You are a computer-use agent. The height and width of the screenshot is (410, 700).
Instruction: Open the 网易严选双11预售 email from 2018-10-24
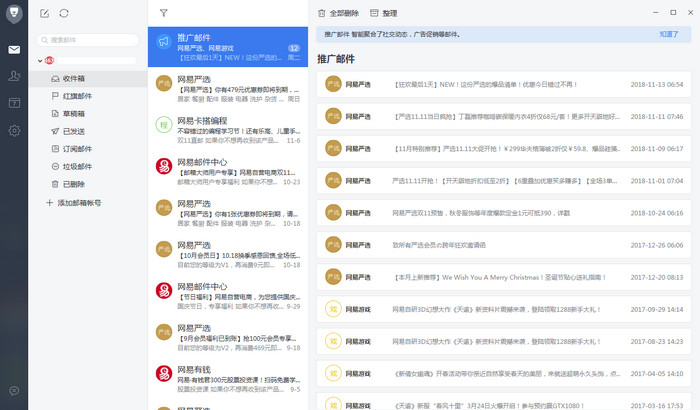click(x=504, y=213)
